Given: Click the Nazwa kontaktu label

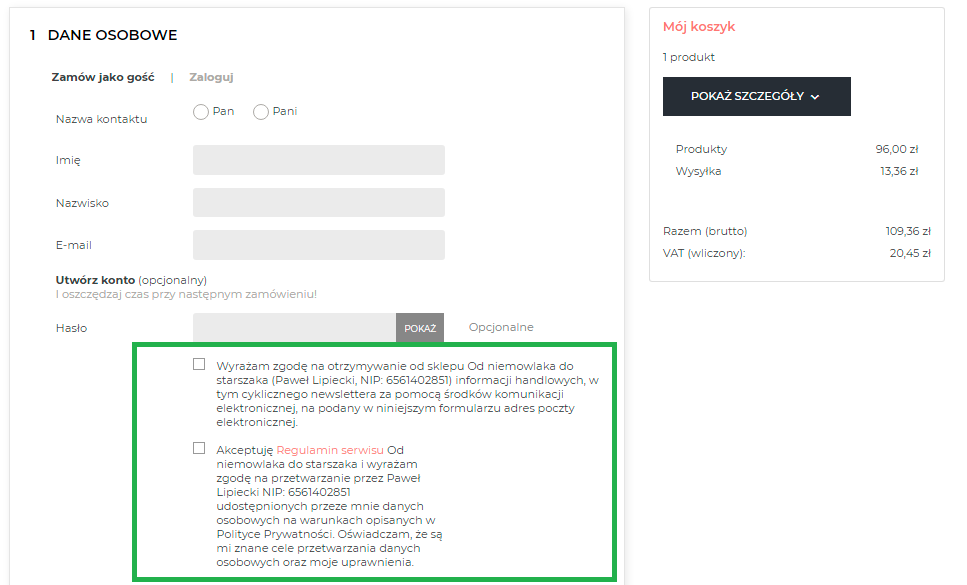Looking at the screenshot, I should click(101, 119).
